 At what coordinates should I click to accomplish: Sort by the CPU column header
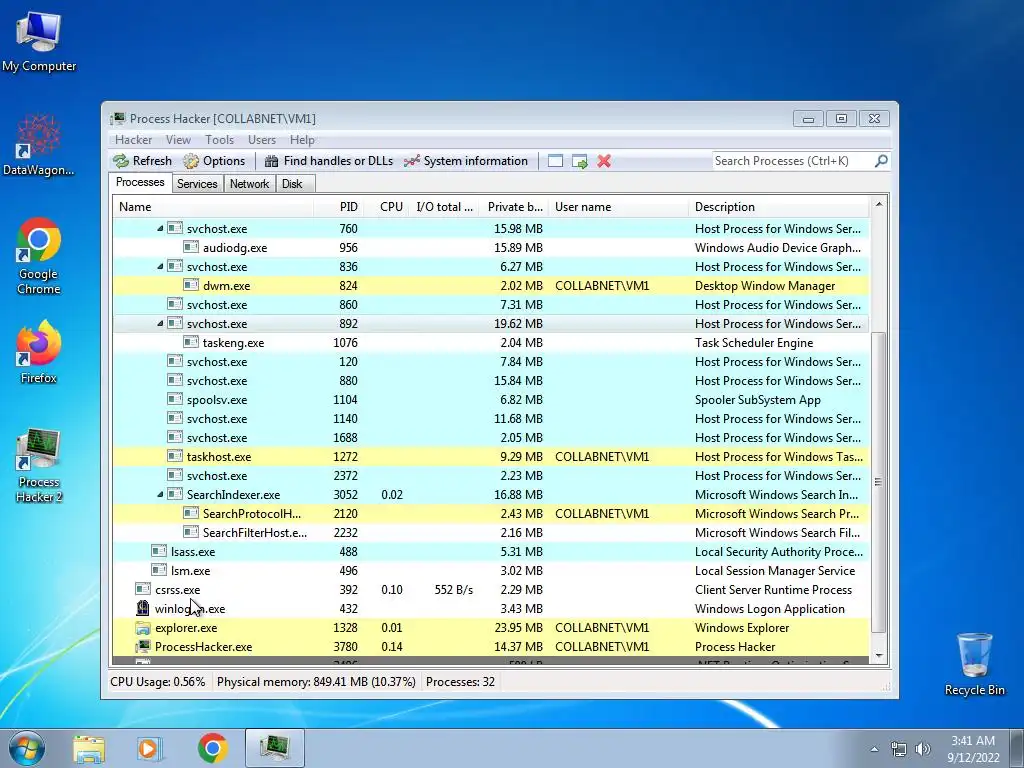tap(387, 207)
